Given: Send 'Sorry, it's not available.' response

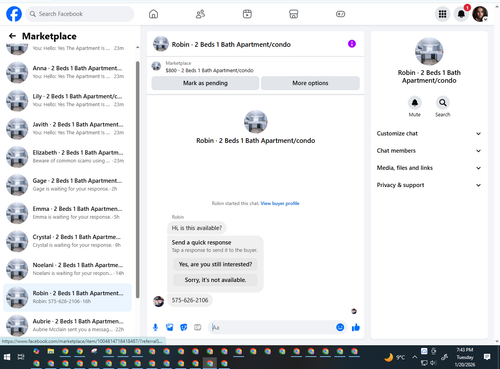Looking at the screenshot, I should tap(215, 280).
